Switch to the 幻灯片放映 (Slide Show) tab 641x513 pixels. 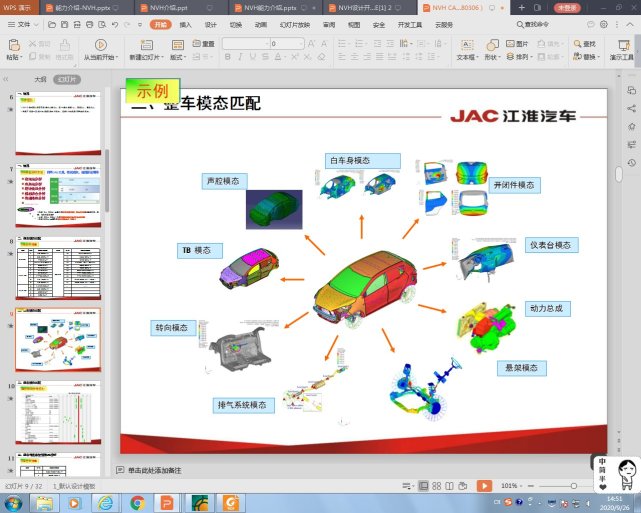click(x=295, y=25)
